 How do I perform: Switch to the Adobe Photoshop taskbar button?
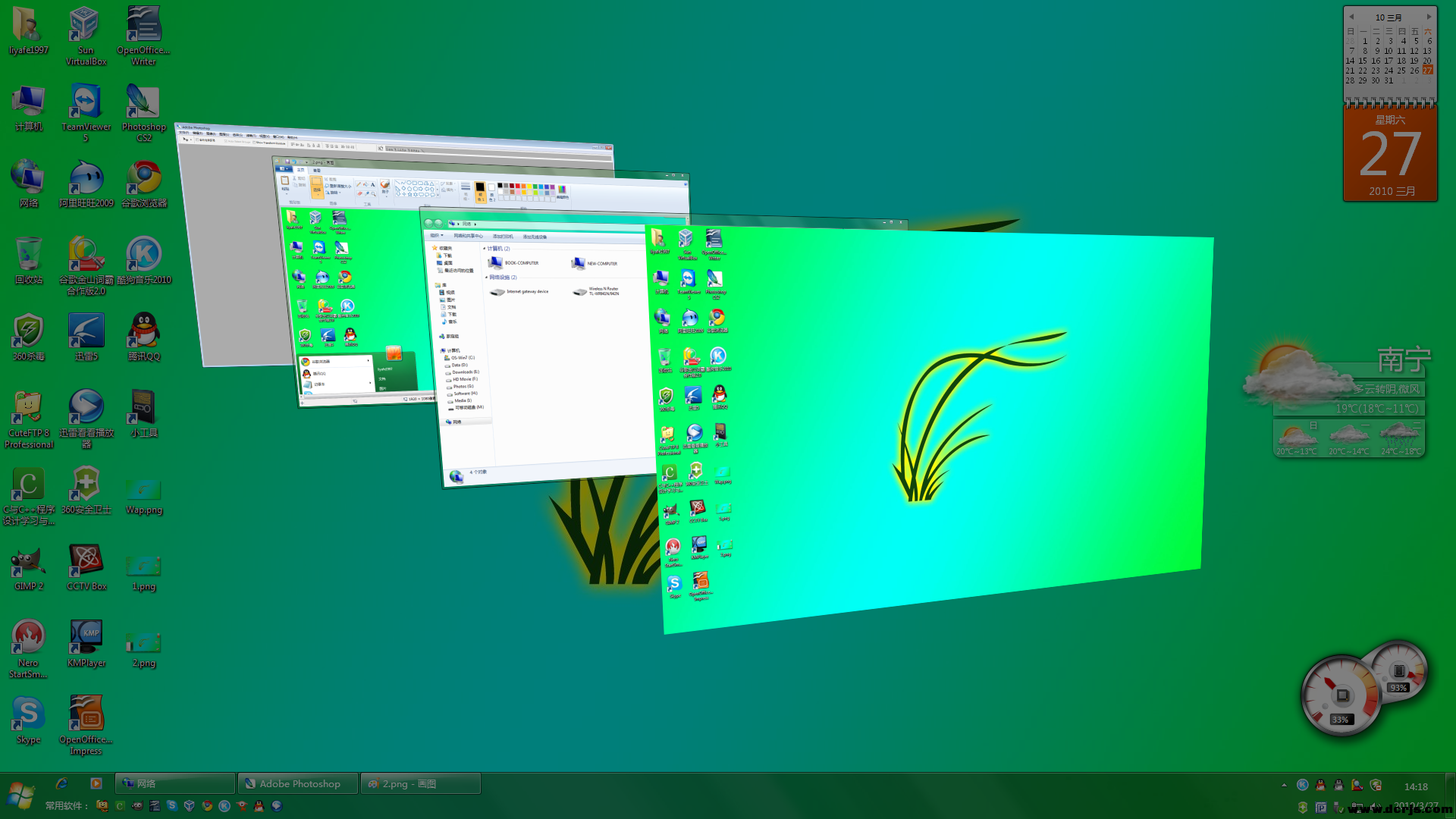click(297, 783)
